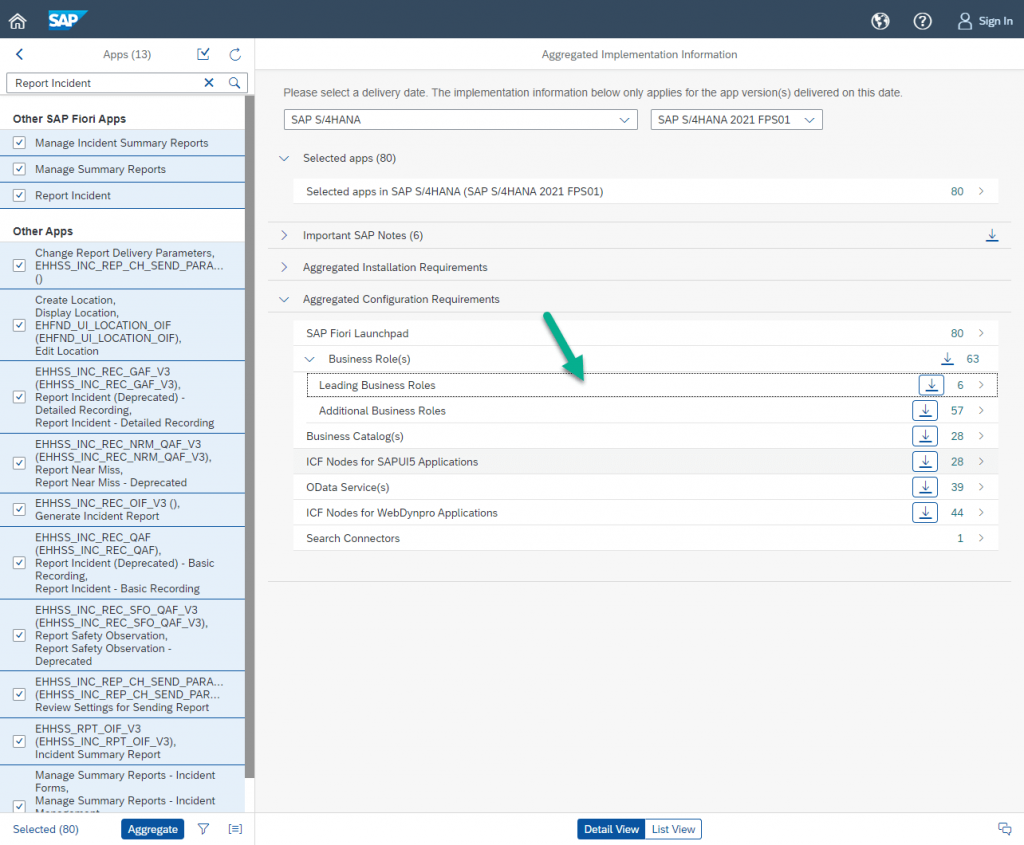Click Selected (80) link
The width and height of the screenshot is (1024, 845).
46,829
